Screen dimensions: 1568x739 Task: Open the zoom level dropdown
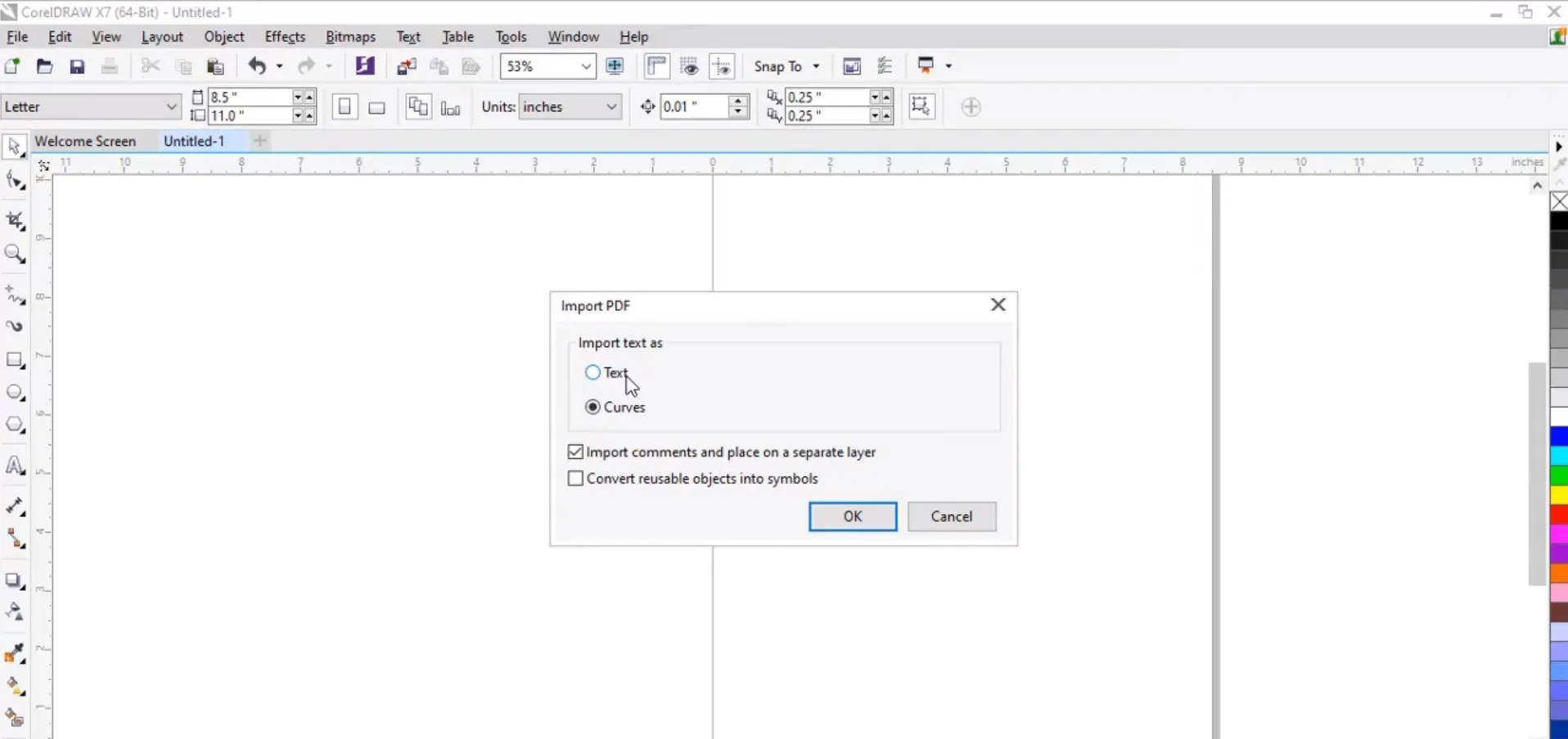[587, 66]
